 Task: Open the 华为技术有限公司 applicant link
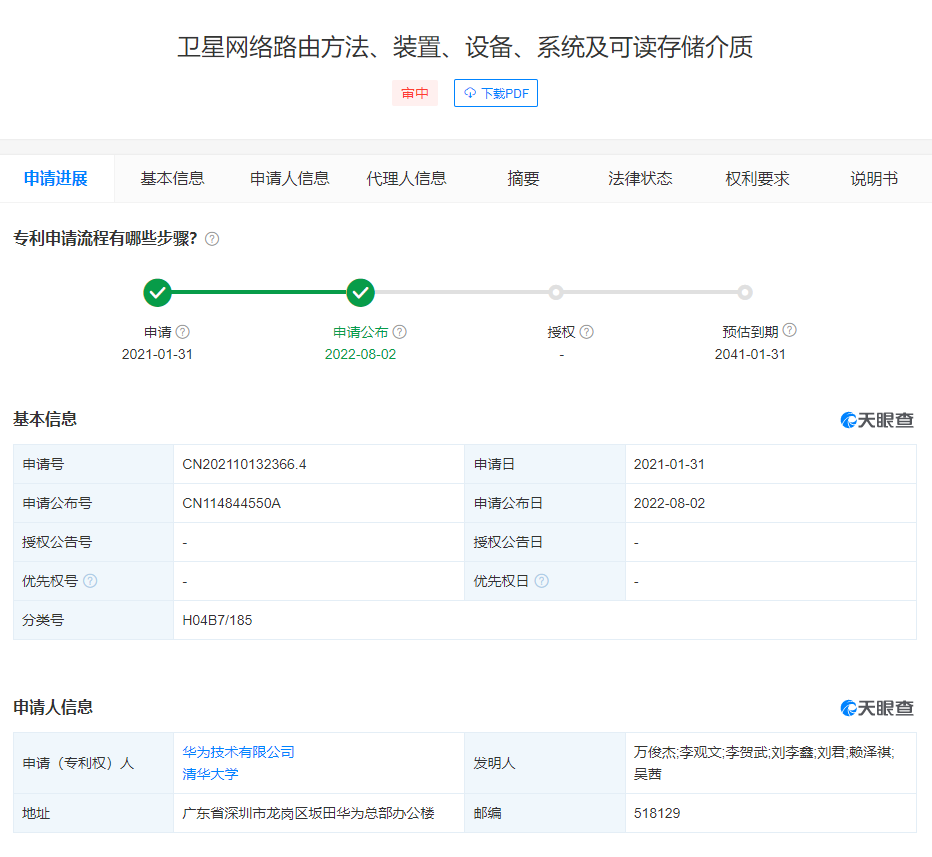coord(238,752)
